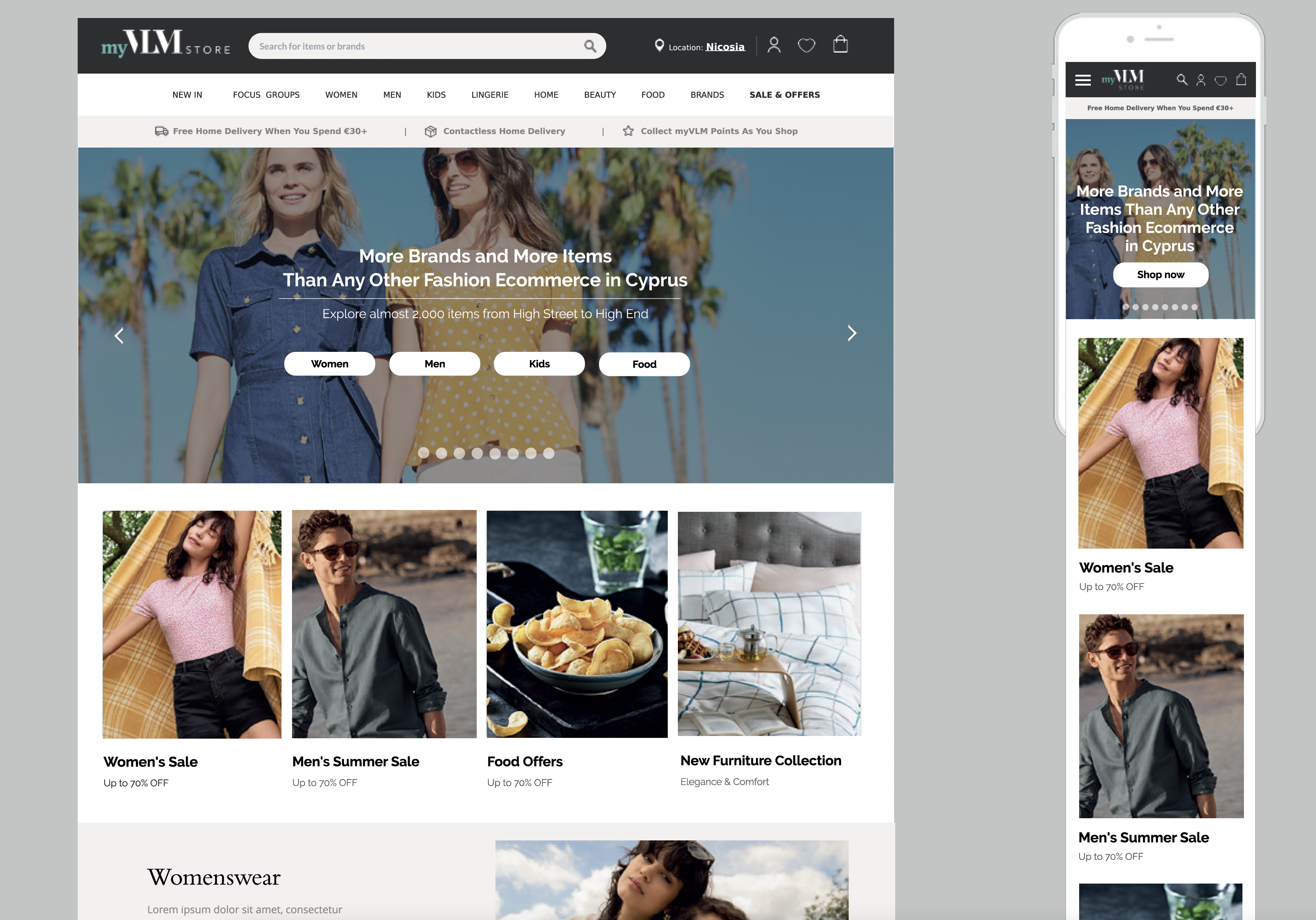Change location via the Nicosia link
1316x920 pixels.
coord(725,47)
